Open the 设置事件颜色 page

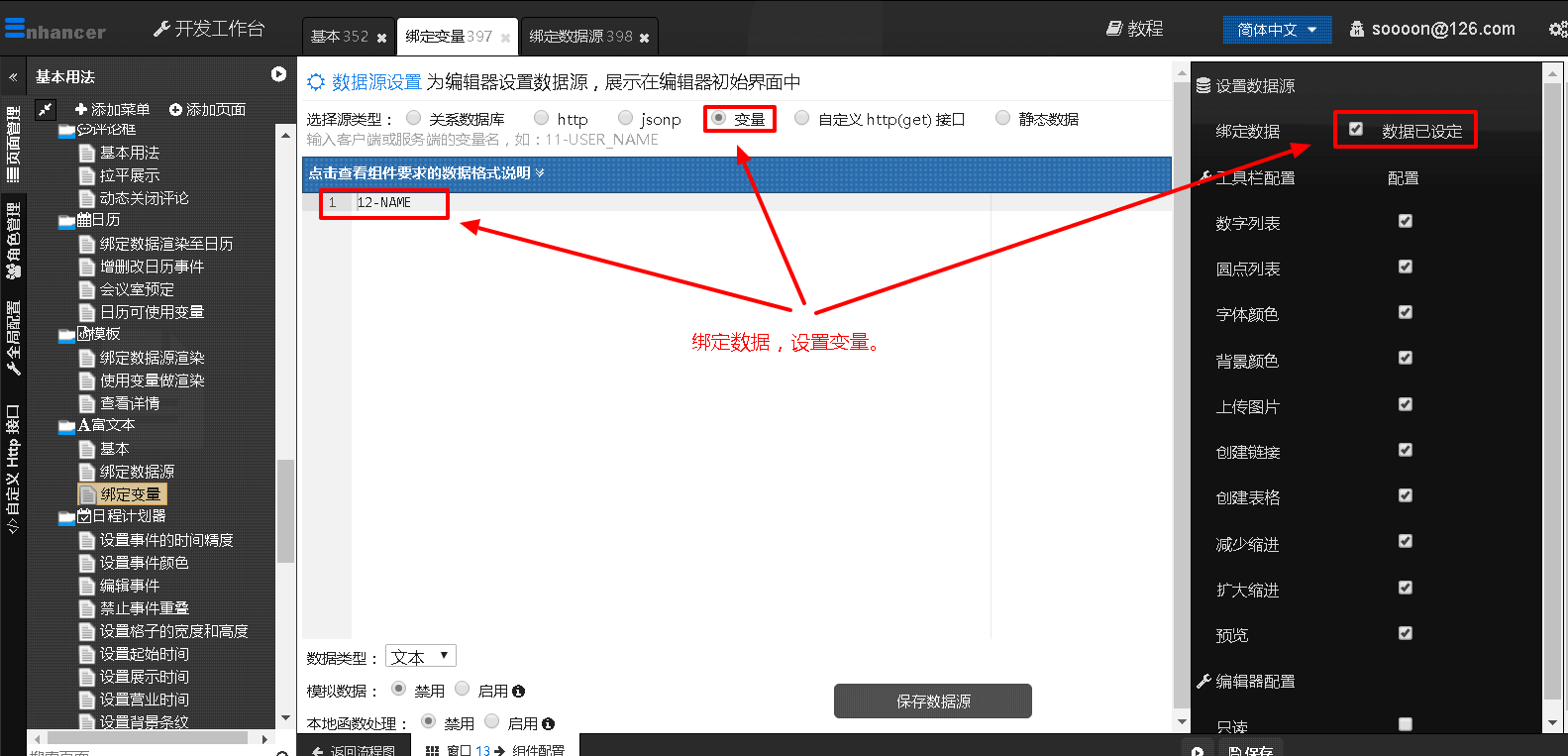144,563
